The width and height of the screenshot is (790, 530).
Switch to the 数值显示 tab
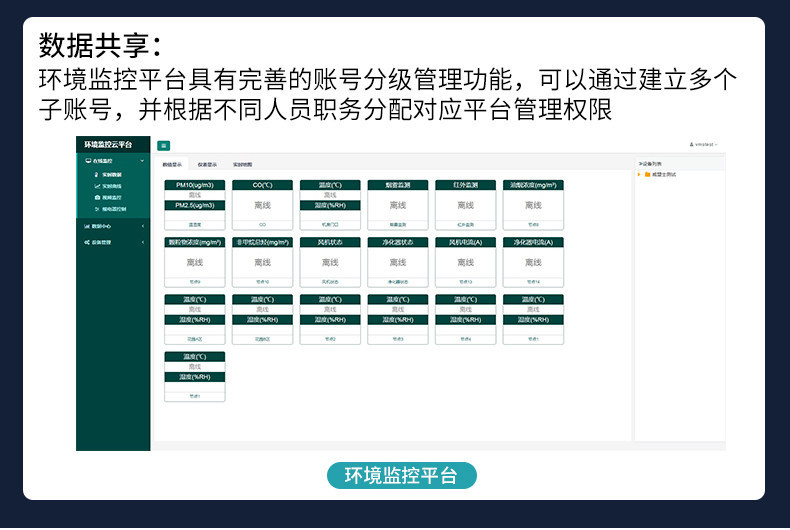coord(172,165)
